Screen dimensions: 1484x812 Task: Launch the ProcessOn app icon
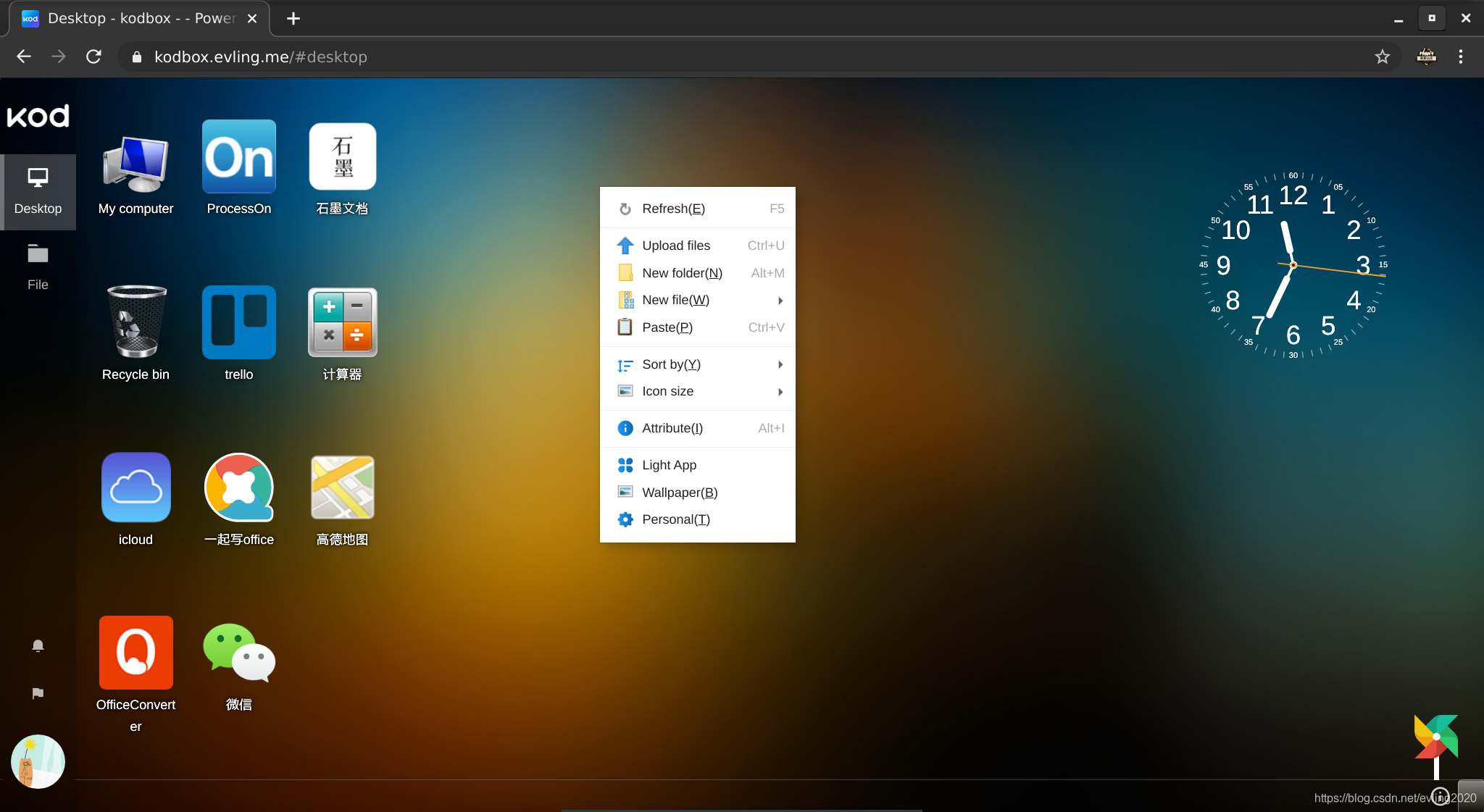coord(238,157)
